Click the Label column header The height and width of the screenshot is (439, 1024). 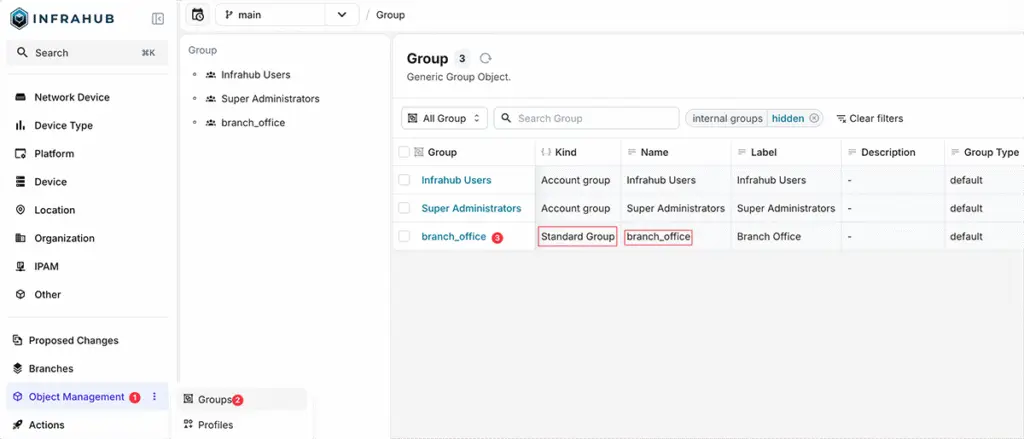point(786,152)
